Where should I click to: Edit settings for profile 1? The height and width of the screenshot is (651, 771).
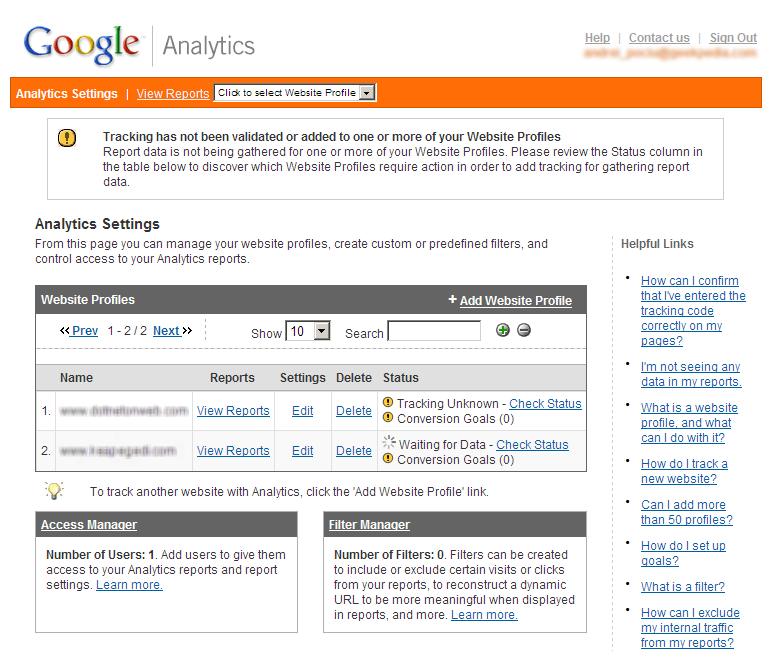(302, 411)
